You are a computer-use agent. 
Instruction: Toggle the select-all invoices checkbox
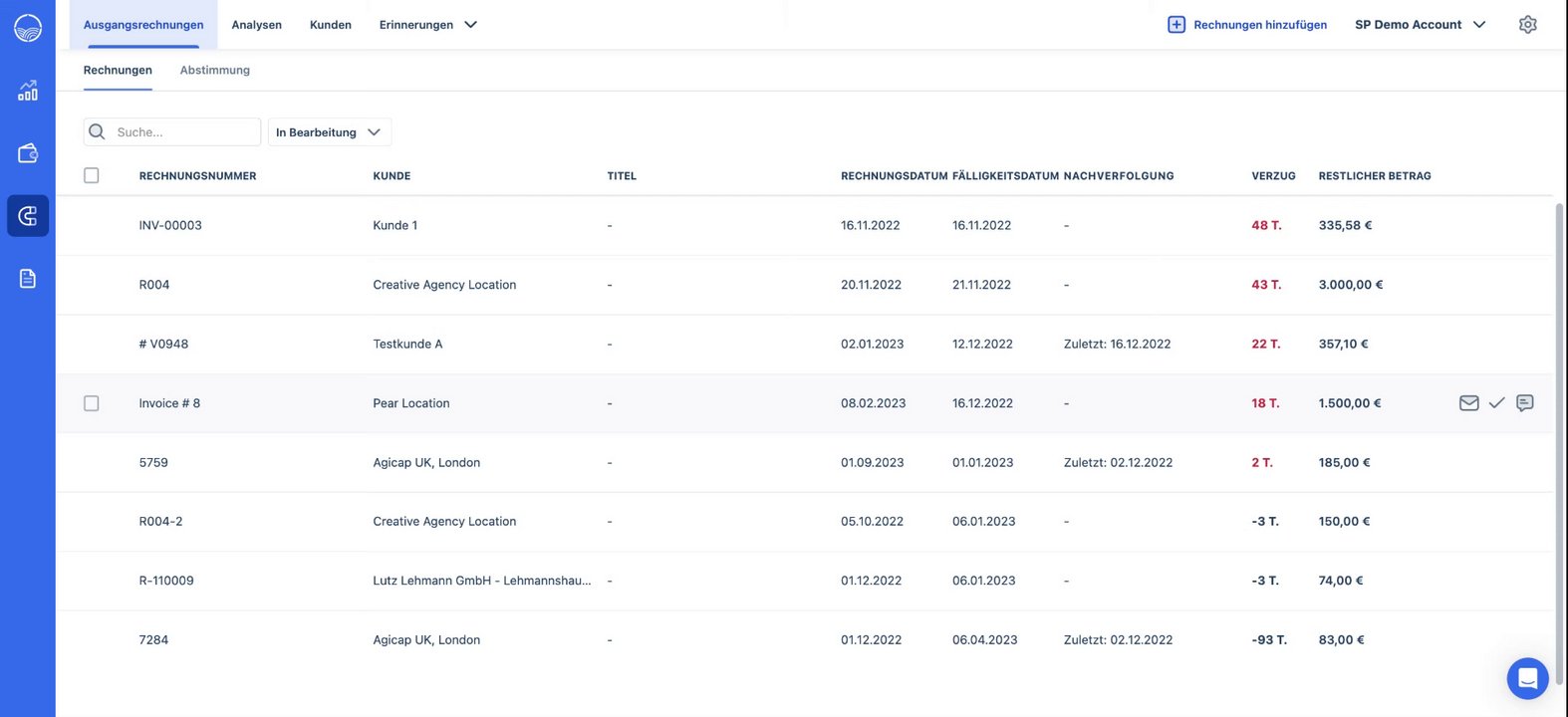(92, 176)
